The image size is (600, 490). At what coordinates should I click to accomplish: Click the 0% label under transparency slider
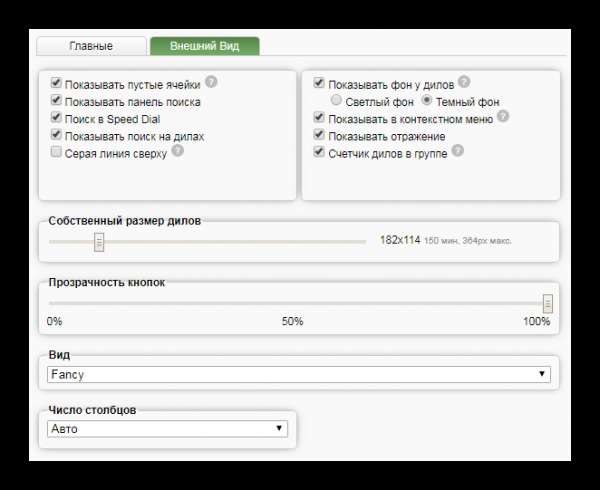[54, 321]
